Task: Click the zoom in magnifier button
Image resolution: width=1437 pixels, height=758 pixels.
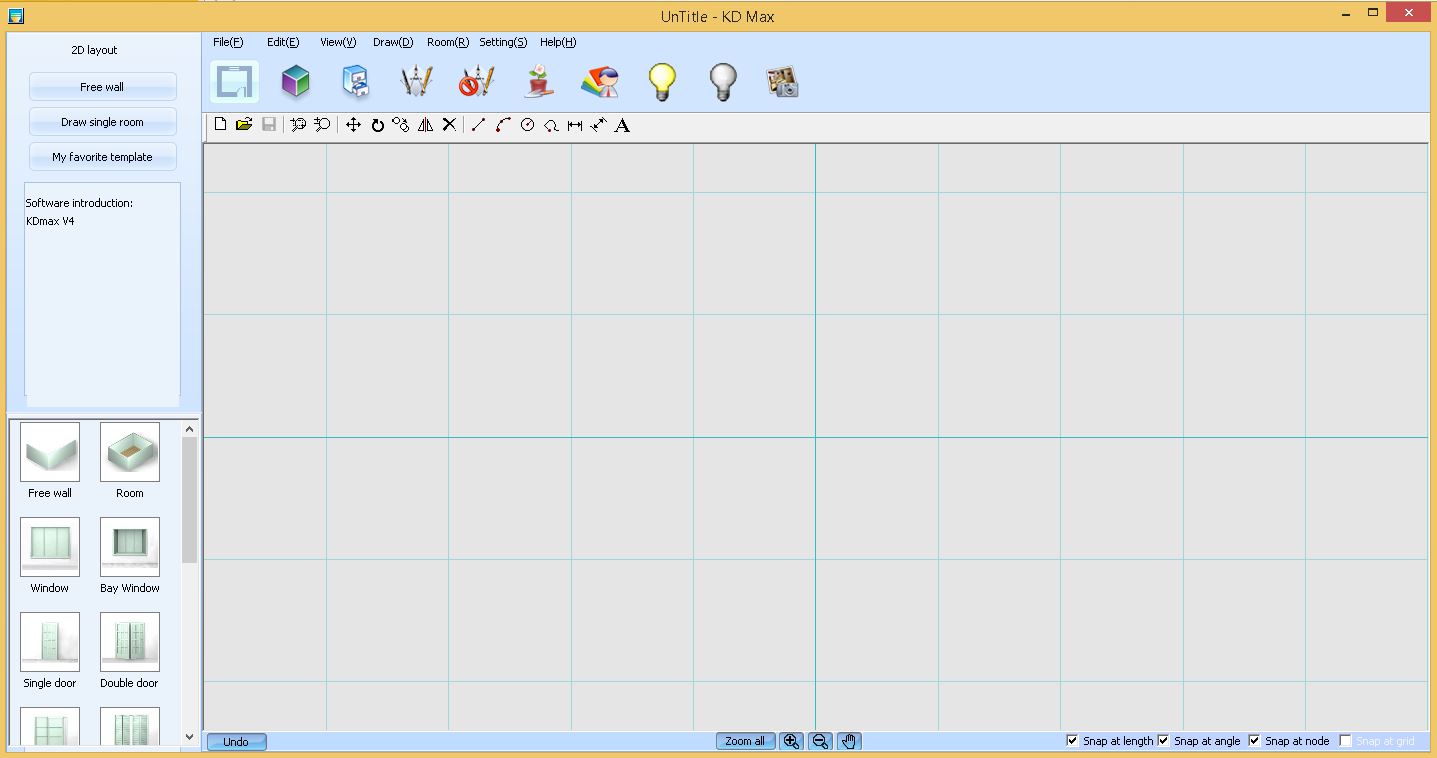Action: 791,741
